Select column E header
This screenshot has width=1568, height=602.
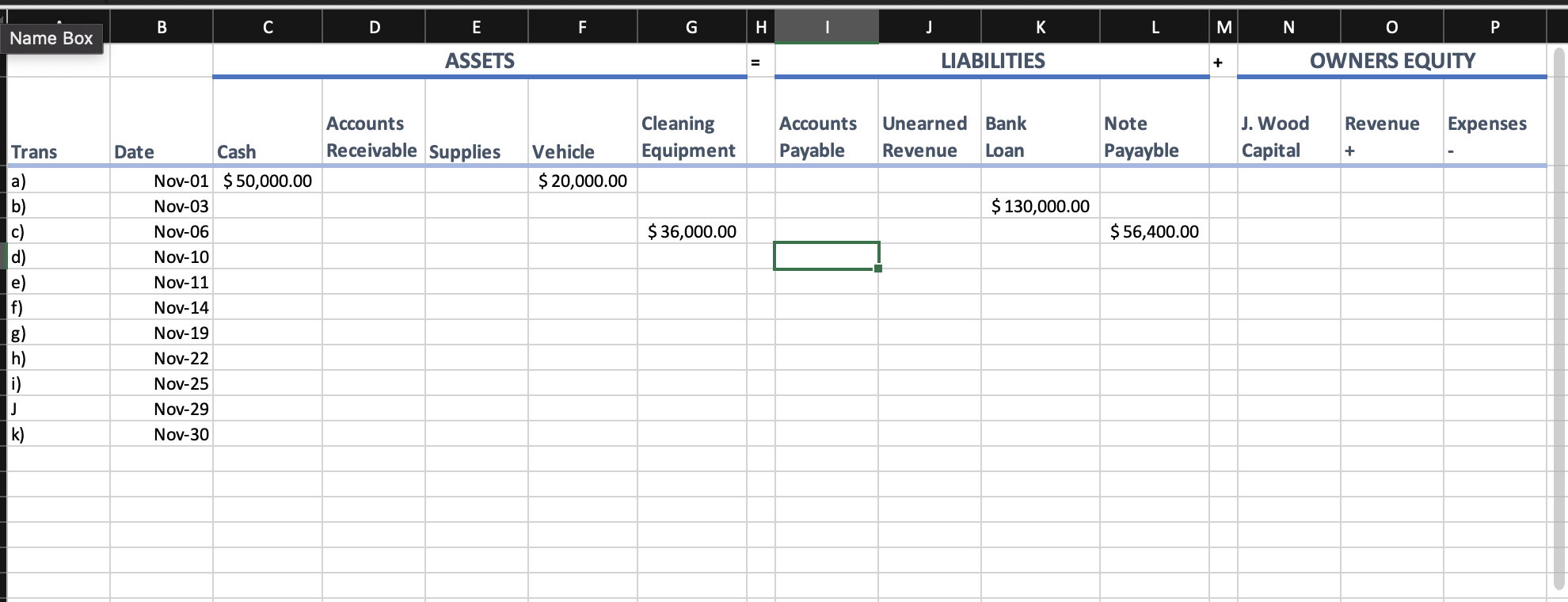coord(477,27)
